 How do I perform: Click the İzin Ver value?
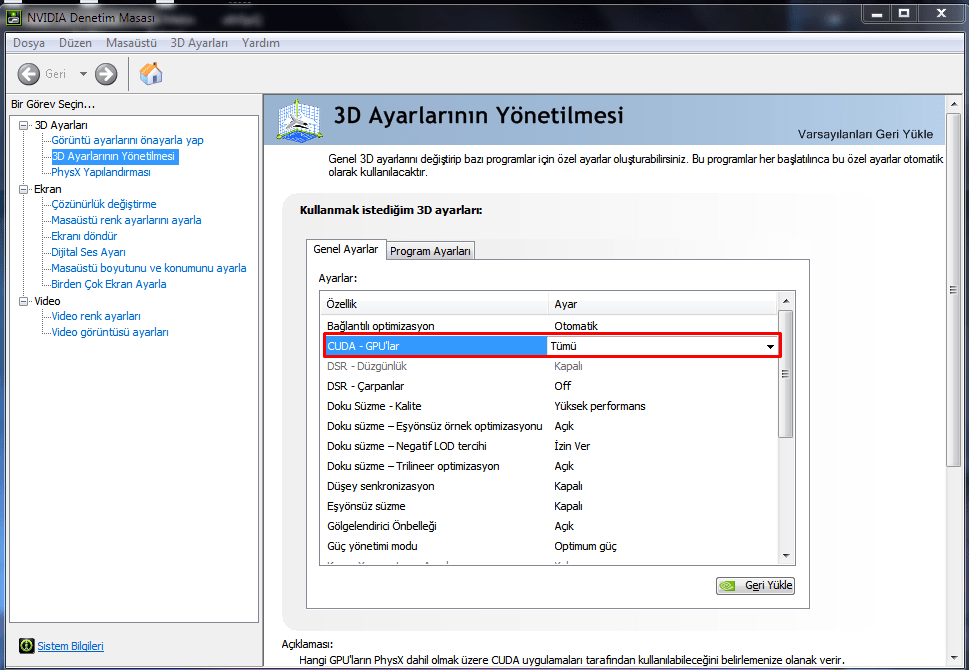pos(572,446)
